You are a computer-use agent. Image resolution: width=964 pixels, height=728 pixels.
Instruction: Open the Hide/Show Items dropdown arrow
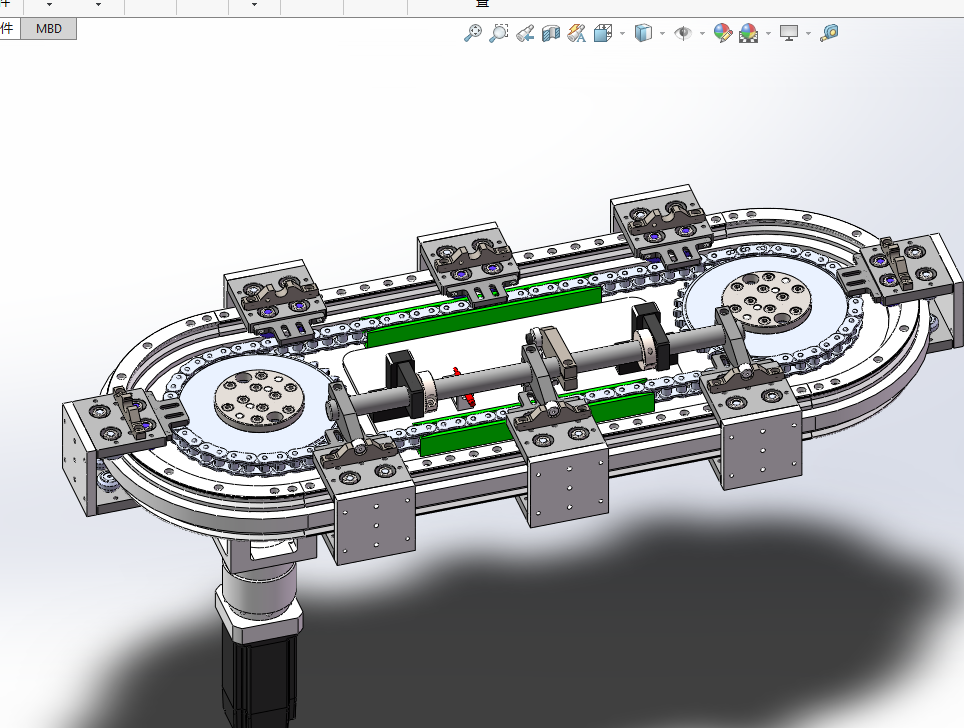(x=702, y=34)
